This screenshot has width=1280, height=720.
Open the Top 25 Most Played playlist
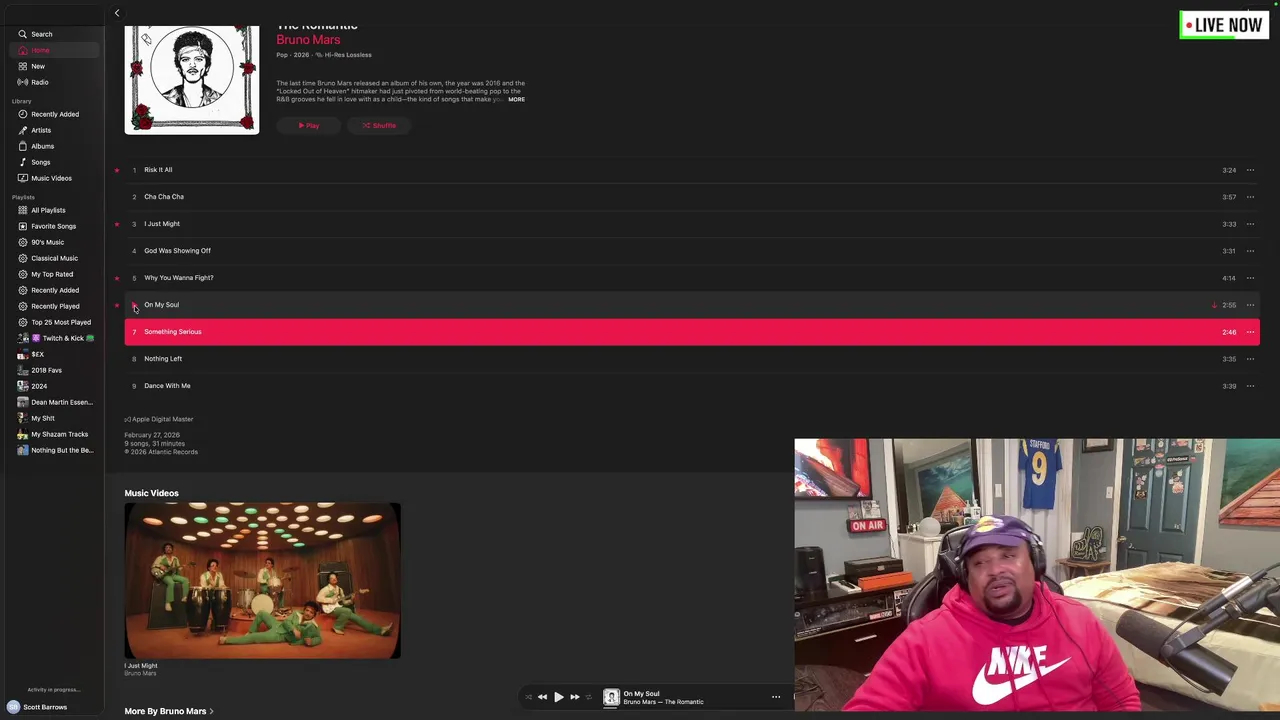pyautogui.click(x=60, y=322)
